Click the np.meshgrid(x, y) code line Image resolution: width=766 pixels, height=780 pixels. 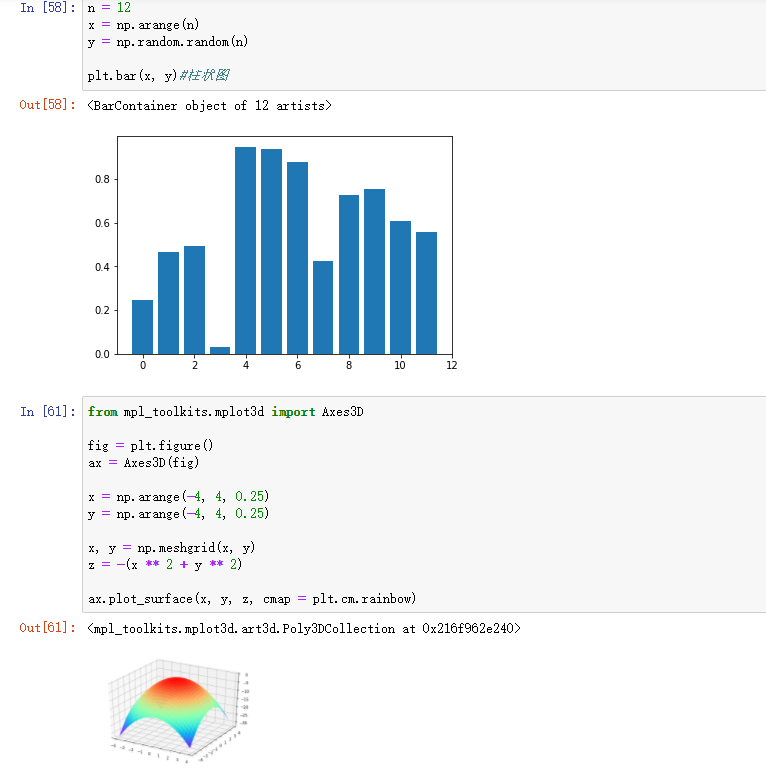(171, 548)
